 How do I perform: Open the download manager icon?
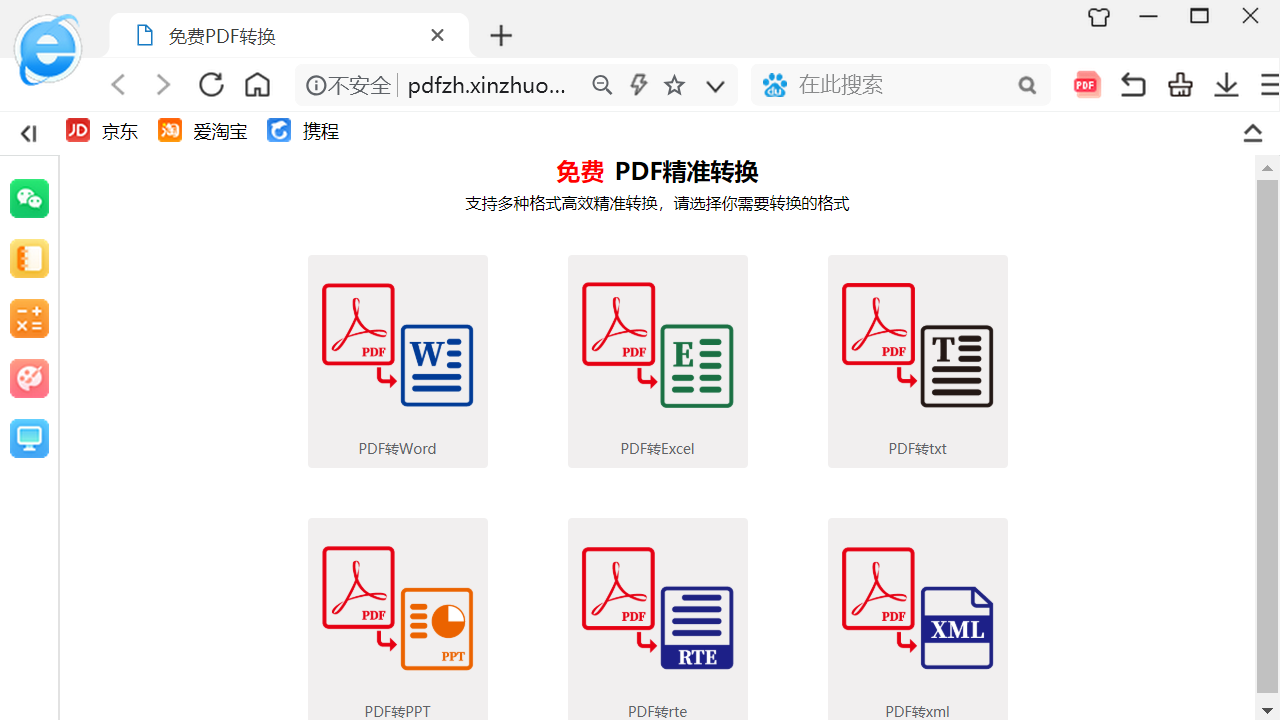[x=1226, y=84]
